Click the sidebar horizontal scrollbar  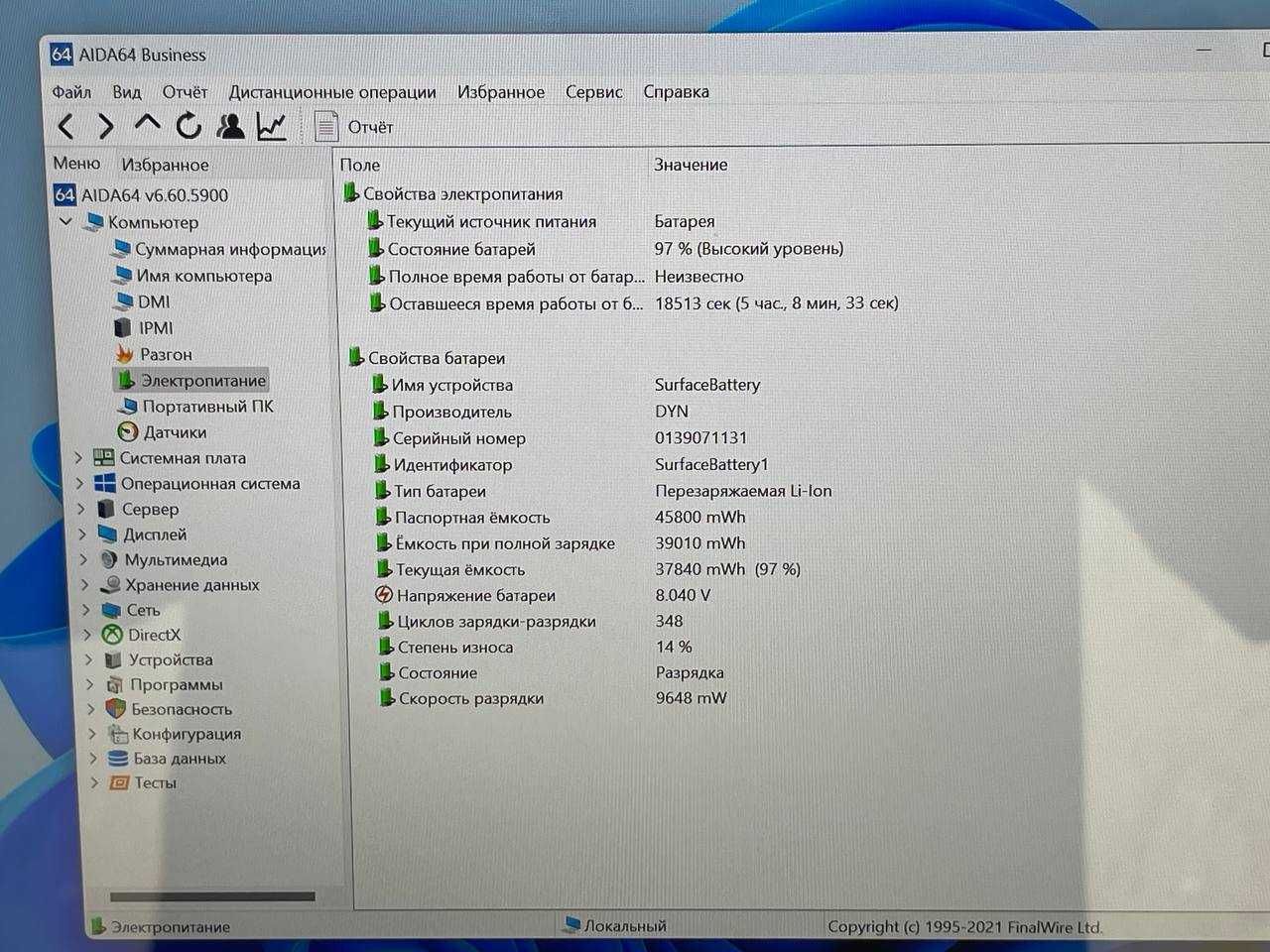pyautogui.click(x=212, y=896)
